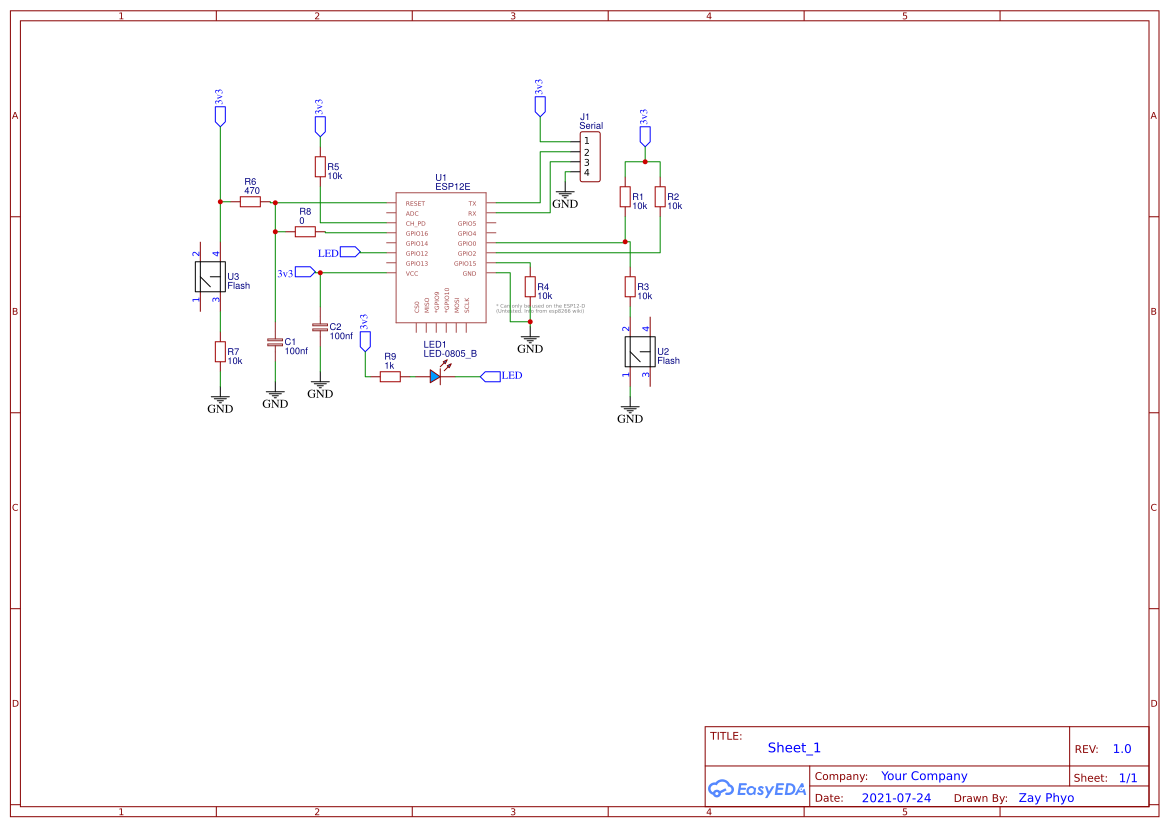Viewport: 1169px width, 827px height.
Task: Click the LED net flag right of LED1
Action: click(501, 376)
